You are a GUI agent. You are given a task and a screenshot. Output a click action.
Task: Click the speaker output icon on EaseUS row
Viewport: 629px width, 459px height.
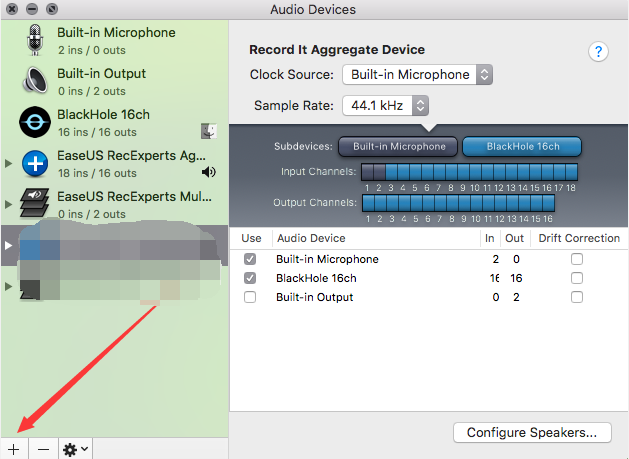[209, 172]
